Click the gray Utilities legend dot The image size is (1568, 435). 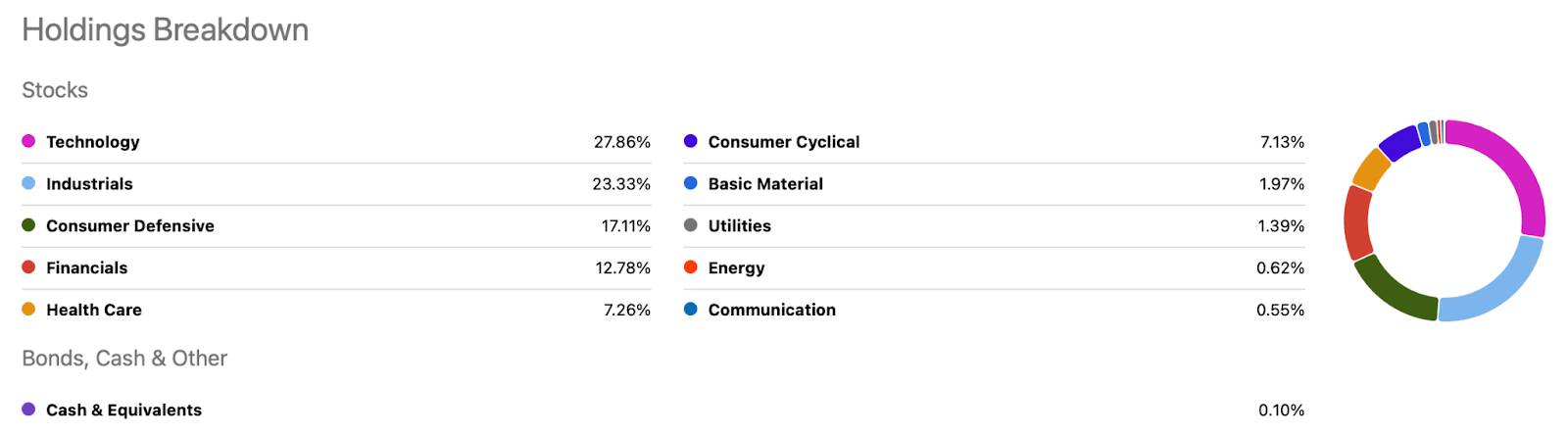(x=691, y=225)
